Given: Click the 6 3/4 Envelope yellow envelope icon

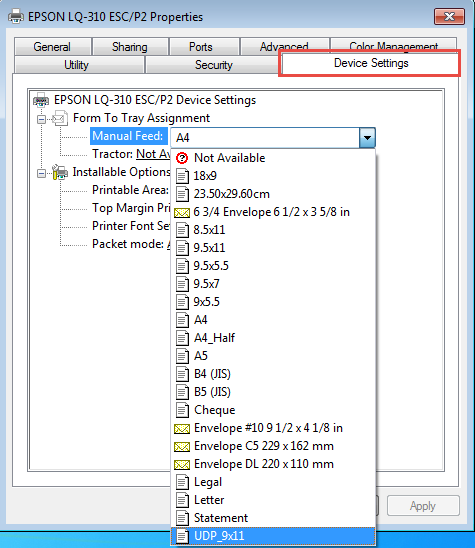Looking at the screenshot, I should click(x=182, y=212).
